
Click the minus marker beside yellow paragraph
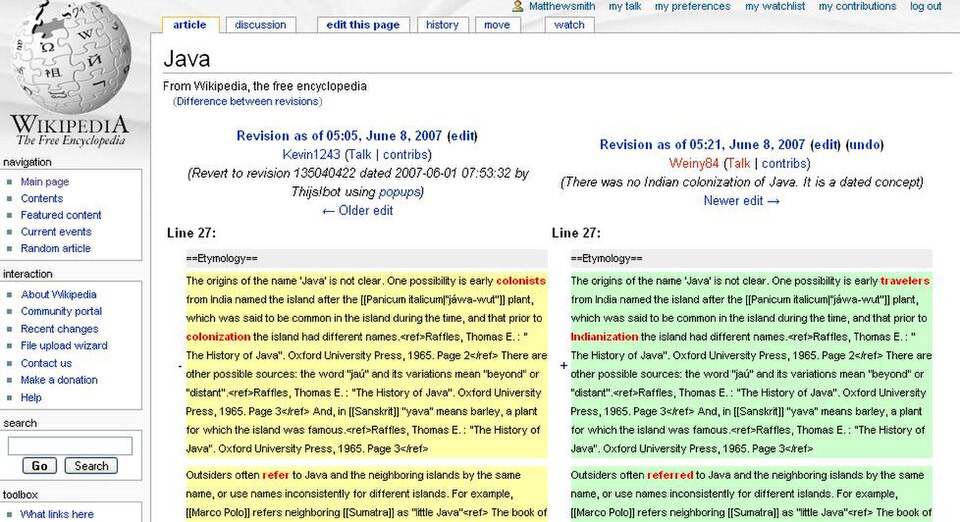pyautogui.click(x=180, y=366)
